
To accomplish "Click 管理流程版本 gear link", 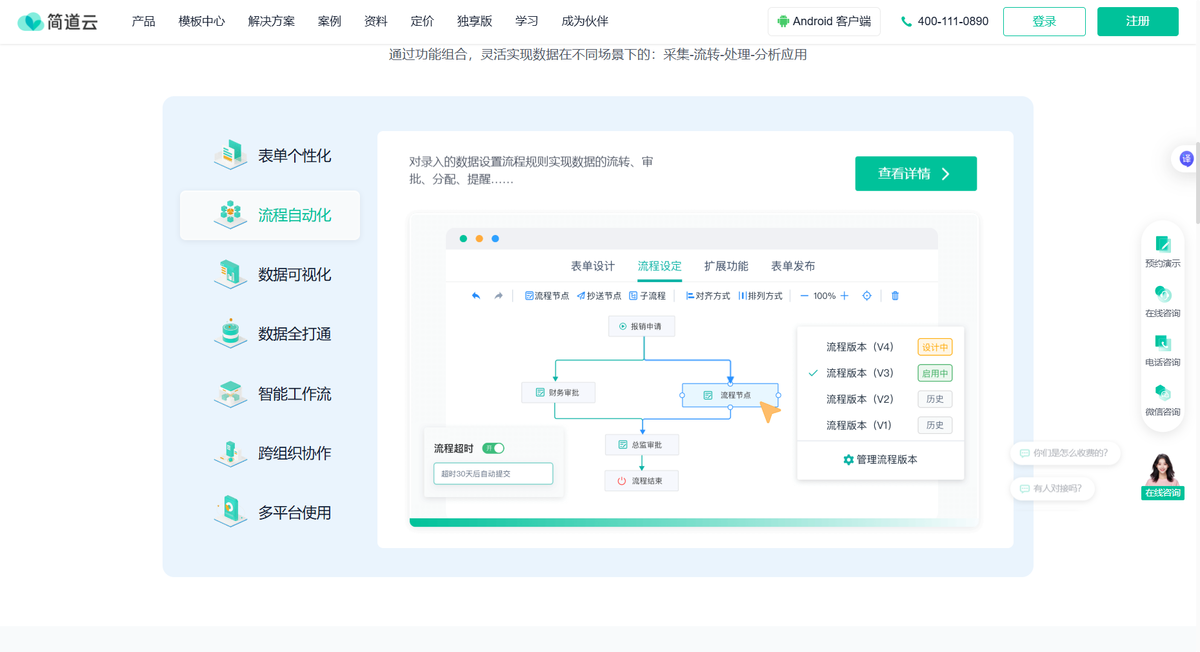I will [x=880, y=460].
